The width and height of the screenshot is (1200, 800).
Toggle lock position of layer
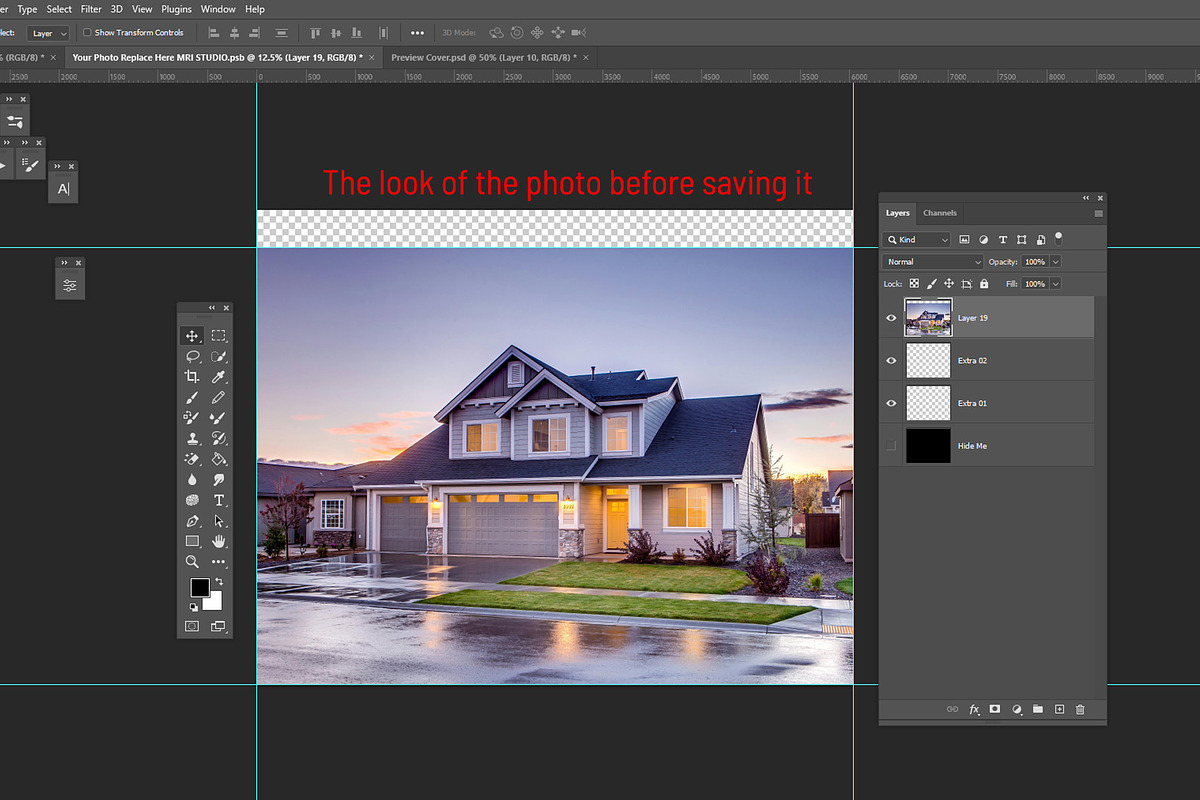(x=949, y=284)
